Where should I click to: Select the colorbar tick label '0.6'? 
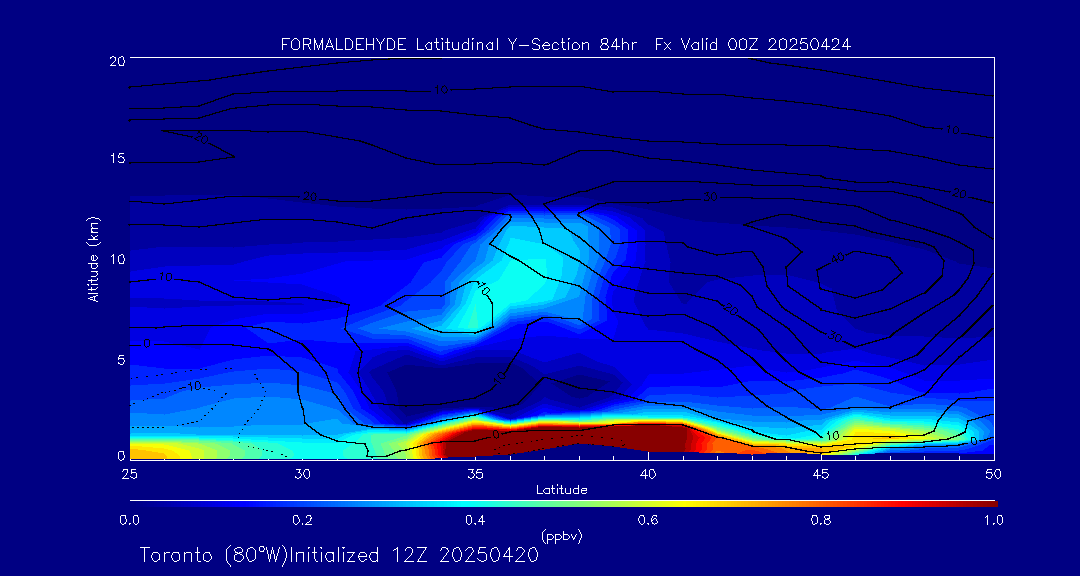click(x=648, y=520)
